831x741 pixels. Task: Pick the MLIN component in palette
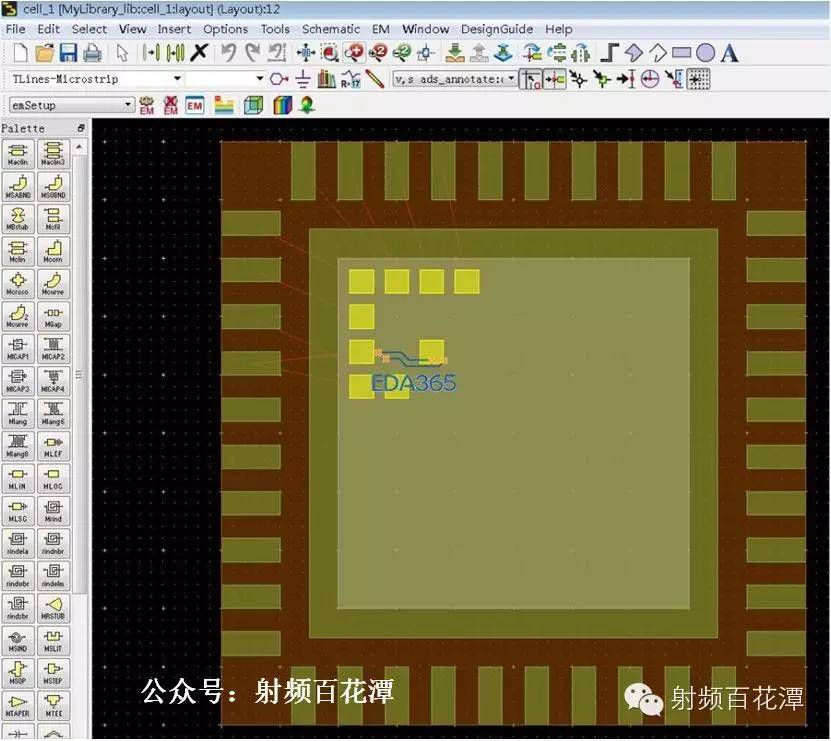point(18,479)
